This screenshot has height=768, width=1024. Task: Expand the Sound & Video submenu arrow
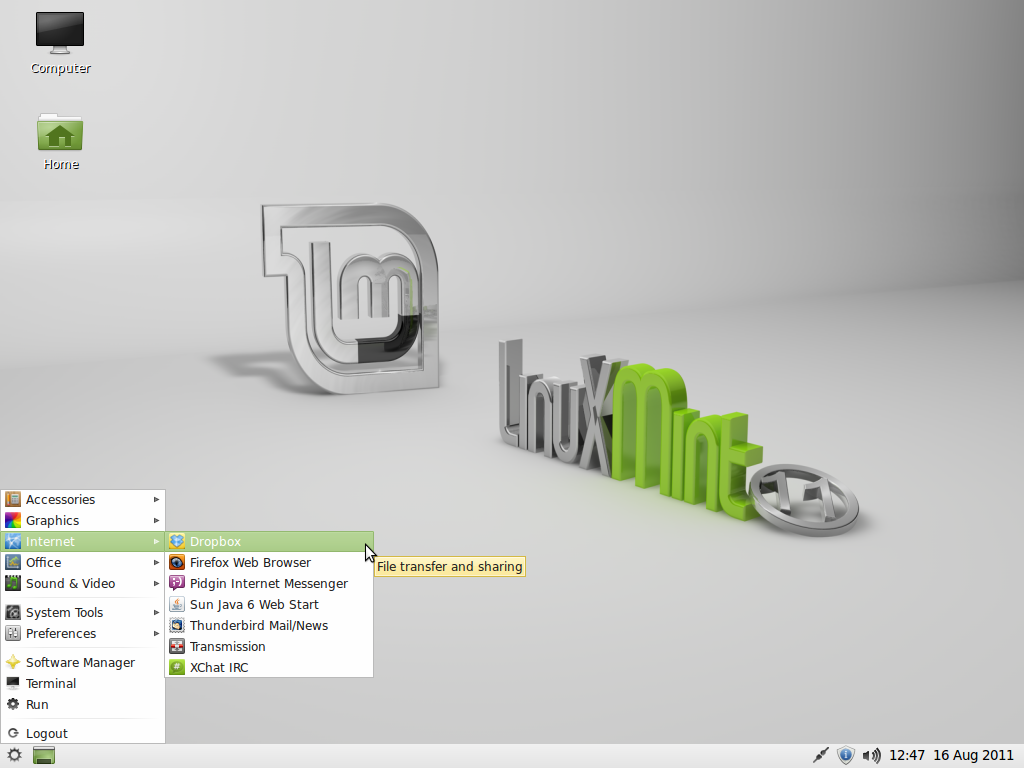point(157,583)
